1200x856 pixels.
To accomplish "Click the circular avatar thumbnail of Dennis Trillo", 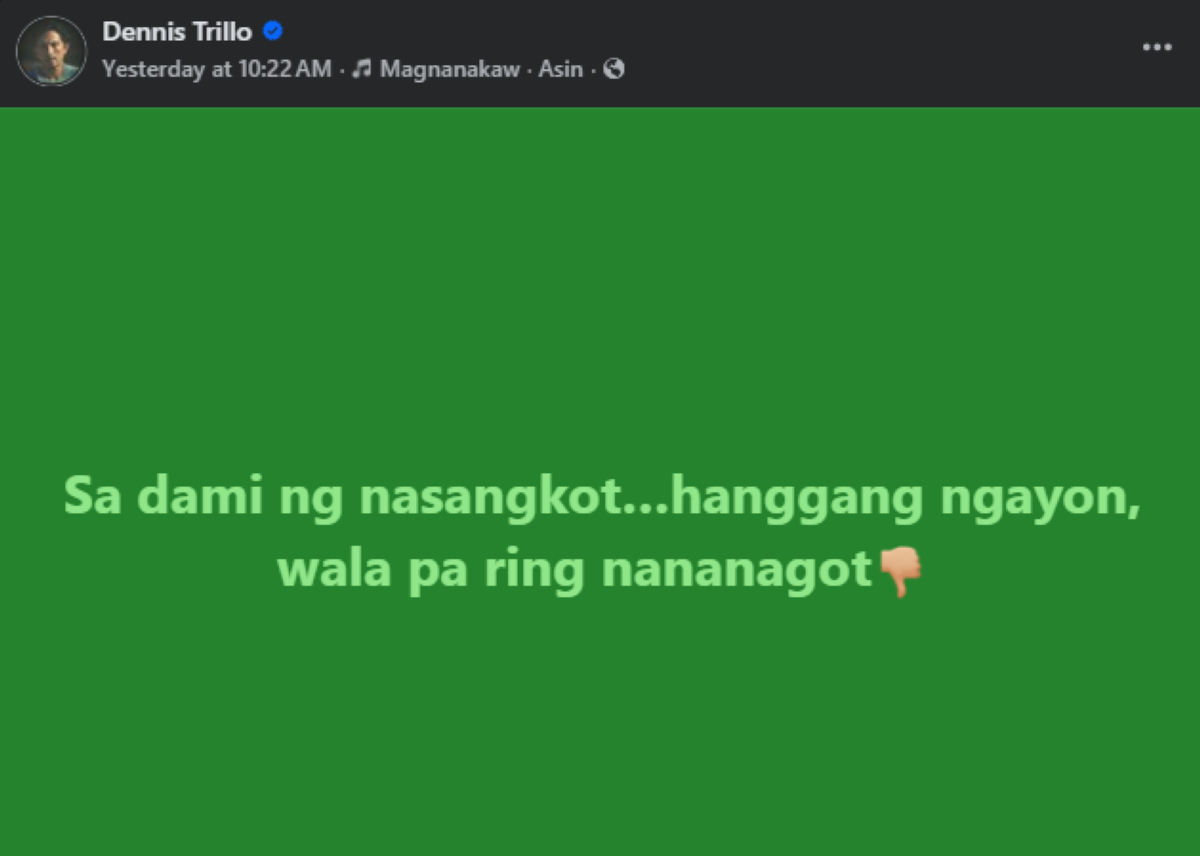I will coord(51,51).
